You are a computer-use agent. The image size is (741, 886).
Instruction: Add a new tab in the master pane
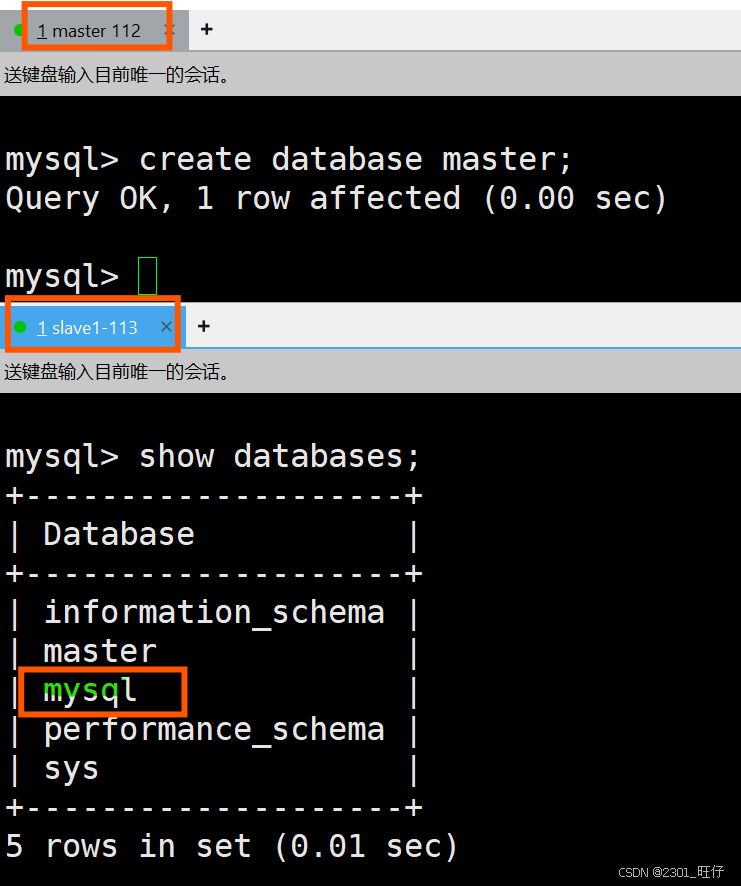click(207, 30)
